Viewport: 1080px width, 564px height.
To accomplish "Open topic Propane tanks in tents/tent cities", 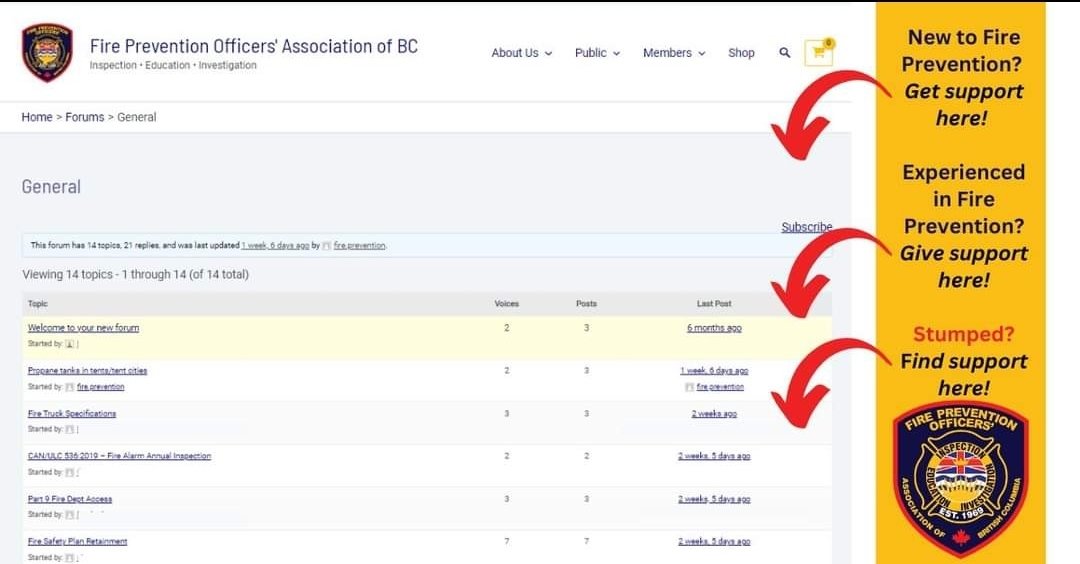I will [87, 370].
